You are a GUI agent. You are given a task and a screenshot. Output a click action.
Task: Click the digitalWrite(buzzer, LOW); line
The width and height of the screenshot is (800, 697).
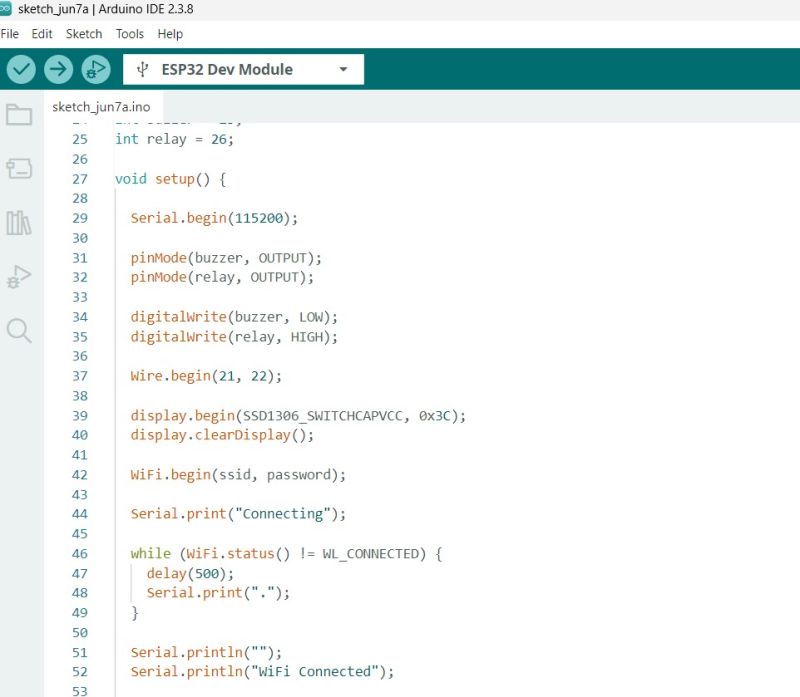pos(234,317)
